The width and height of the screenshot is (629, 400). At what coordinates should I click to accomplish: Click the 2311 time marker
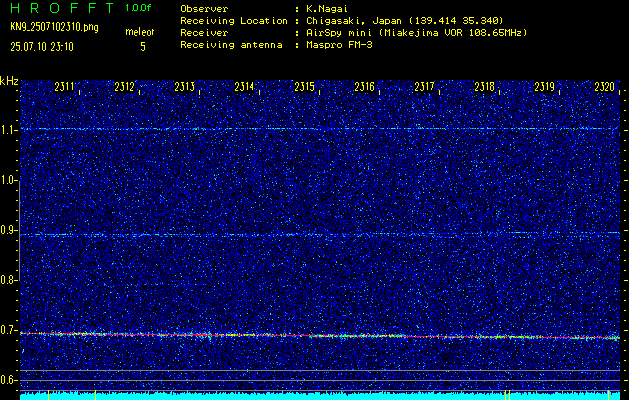coord(64,87)
